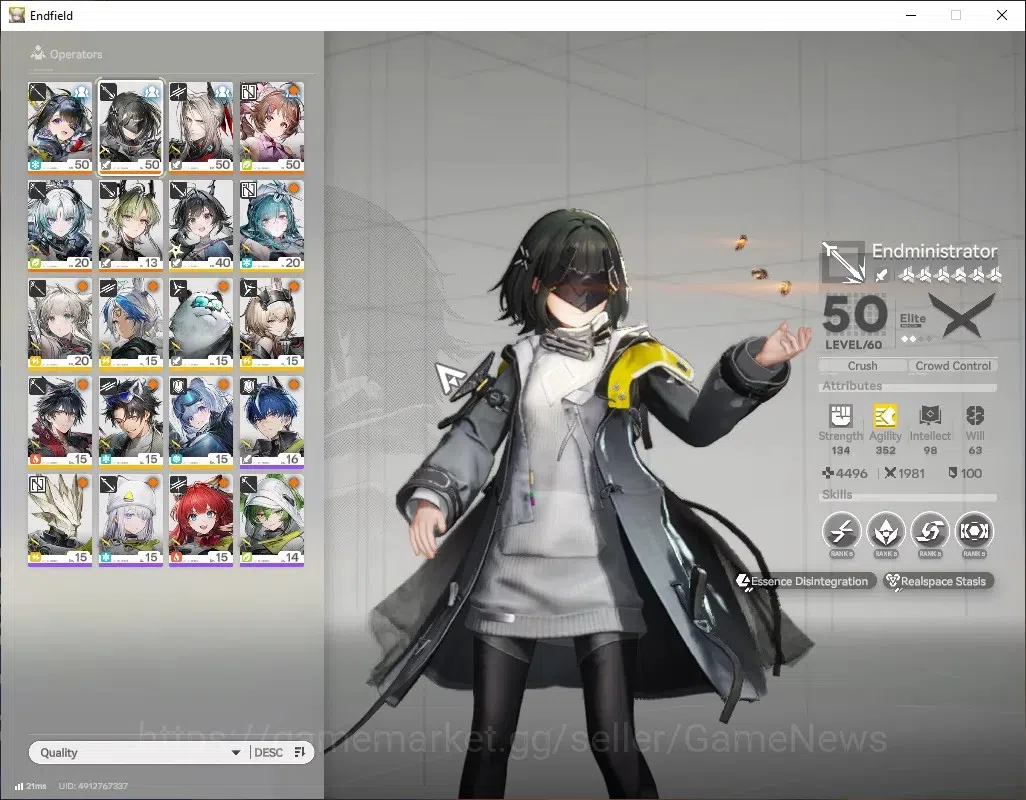The width and height of the screenshot is (1026, 800).
Task: Click the Endministrator weapon type icon
Action: [x=843, y=262]
